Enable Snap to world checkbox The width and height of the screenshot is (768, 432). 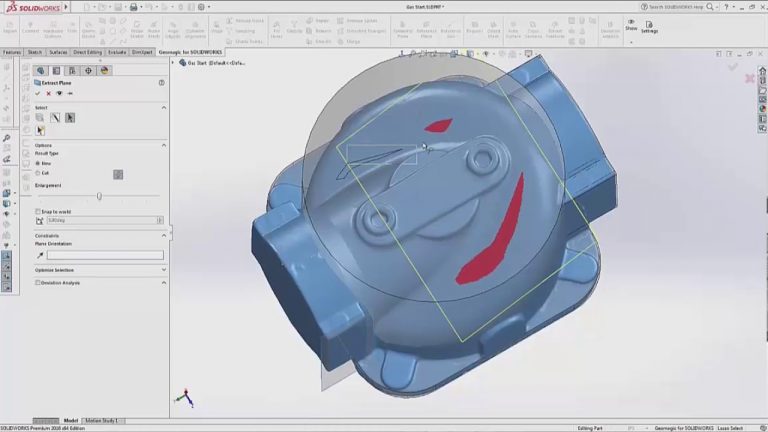click(39, 211)
